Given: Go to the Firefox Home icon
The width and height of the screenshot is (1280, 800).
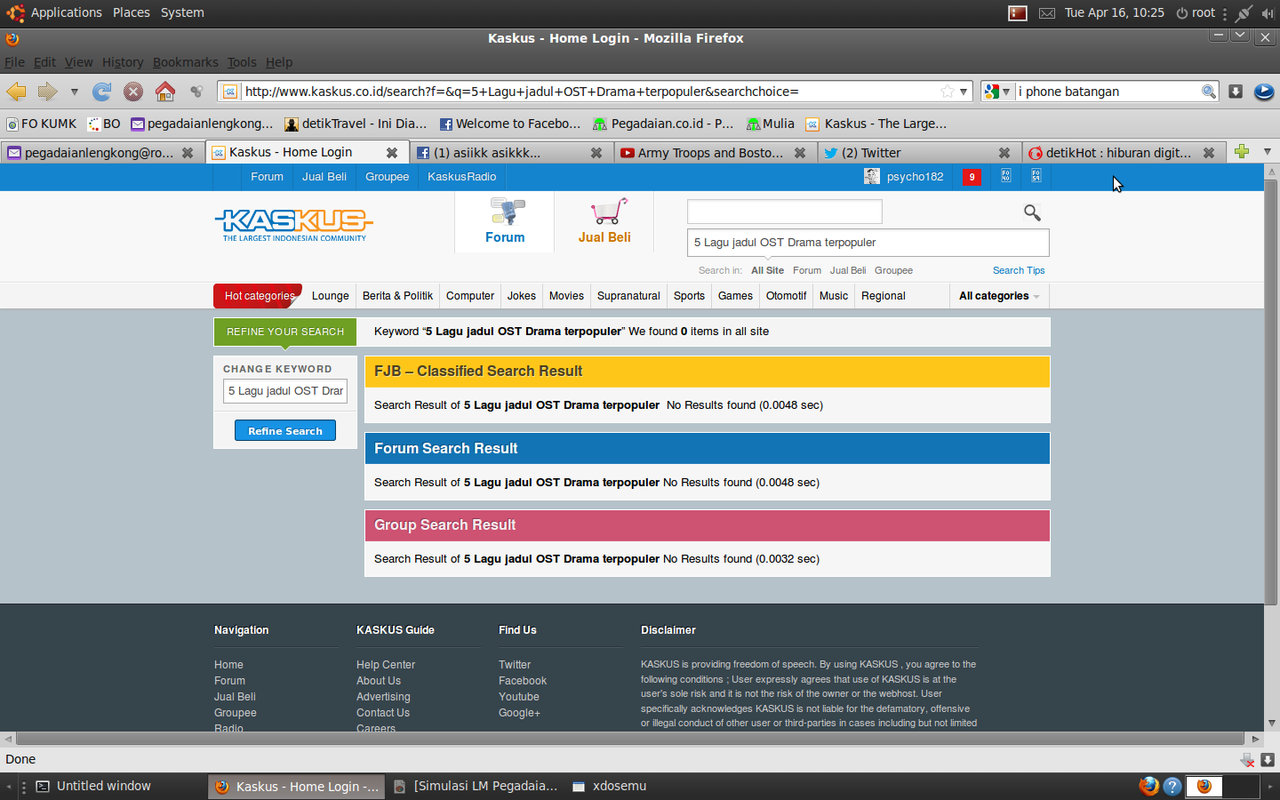Looking at the screenshot, I should (x=165, y=91).
